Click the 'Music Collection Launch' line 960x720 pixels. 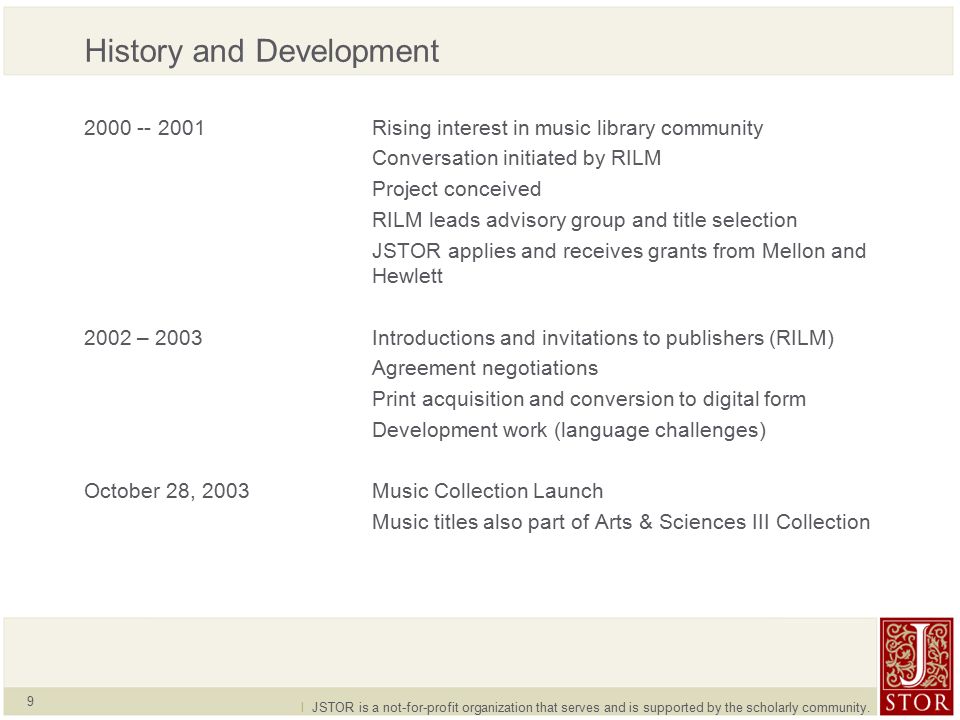pos(487,491)
